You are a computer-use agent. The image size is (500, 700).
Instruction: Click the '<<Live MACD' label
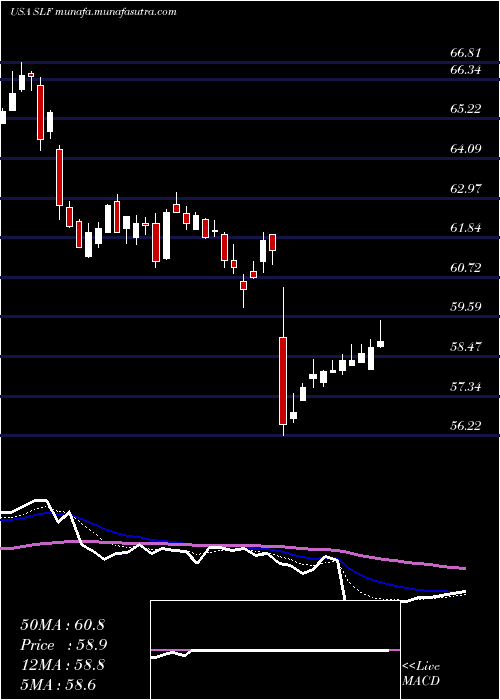(421, 674)
